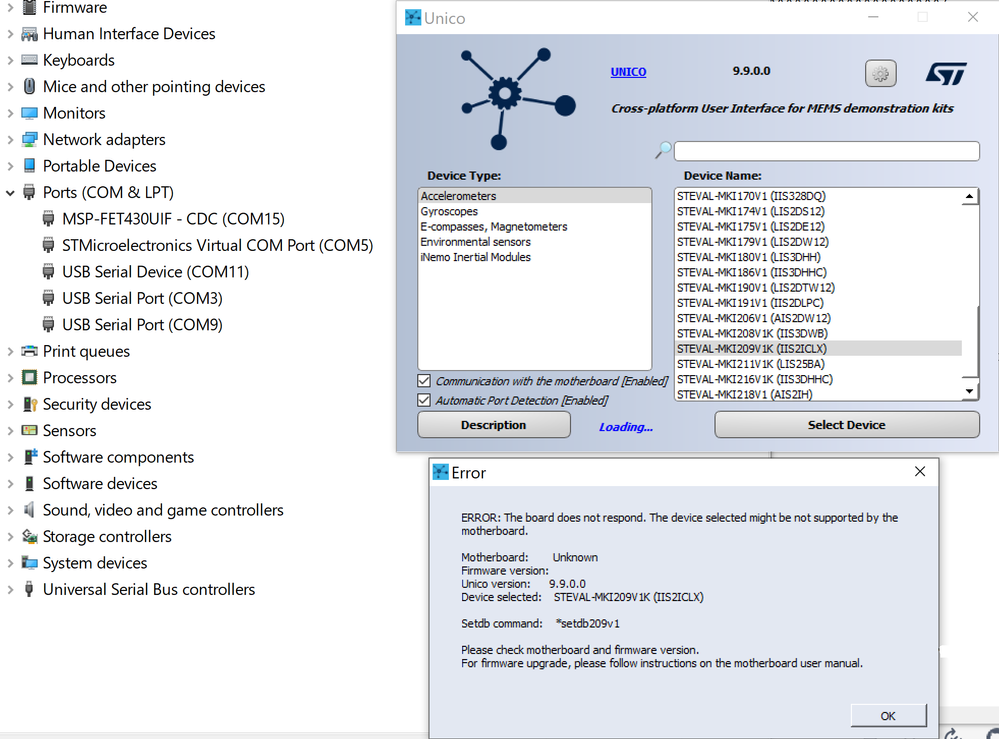999x739 pixels.
Task: Select STEVAL-MKI186V1 (IIS3DHHC) device
Action: tap(818, 273)
